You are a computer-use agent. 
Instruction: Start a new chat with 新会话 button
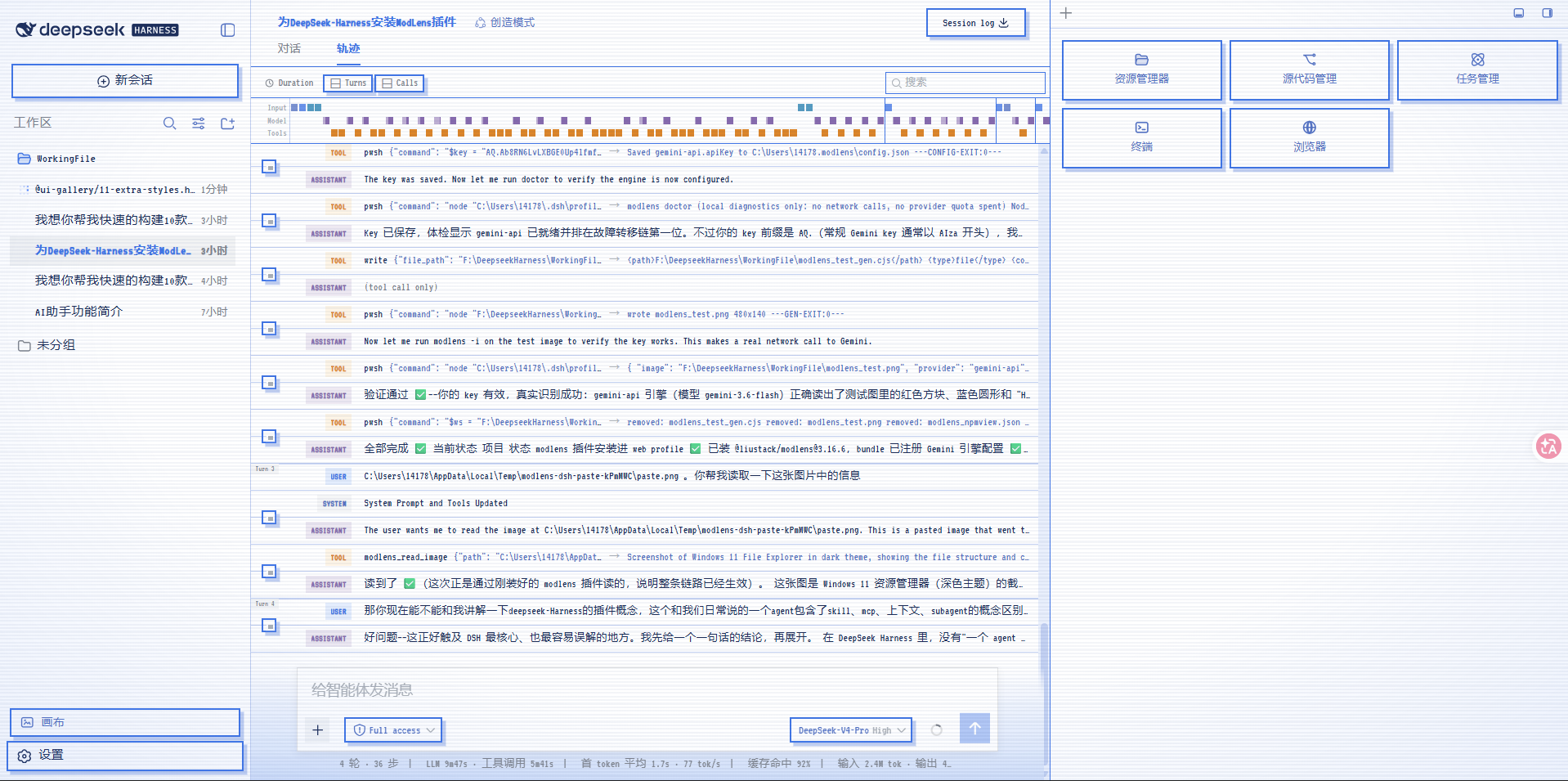point(125,81)
